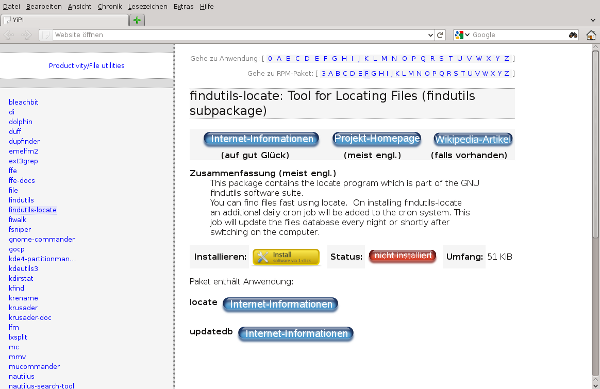Open the dupfinder package link

(x=24, y=141)
